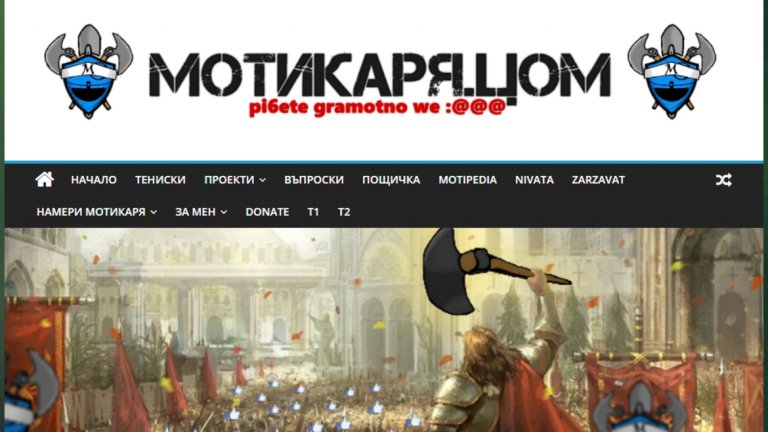Click the DONATE link

click(x=267, y=212)
